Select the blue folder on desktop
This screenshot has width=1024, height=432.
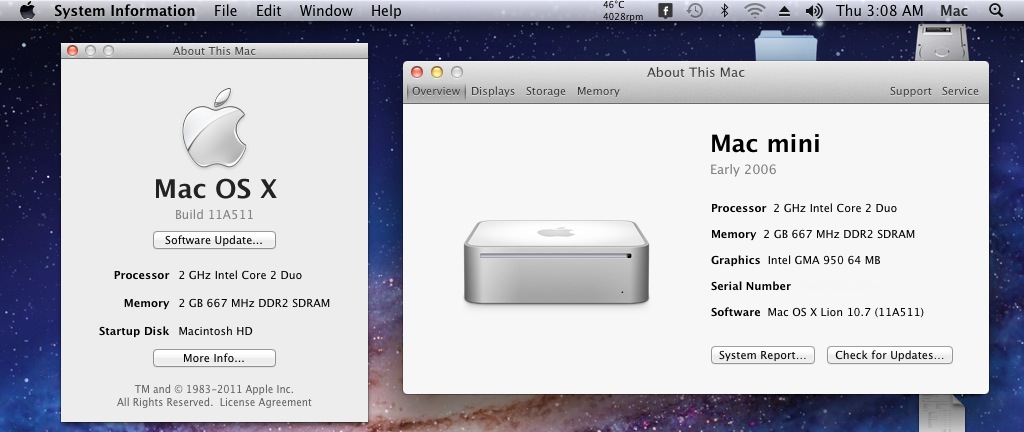click(786, 46)
